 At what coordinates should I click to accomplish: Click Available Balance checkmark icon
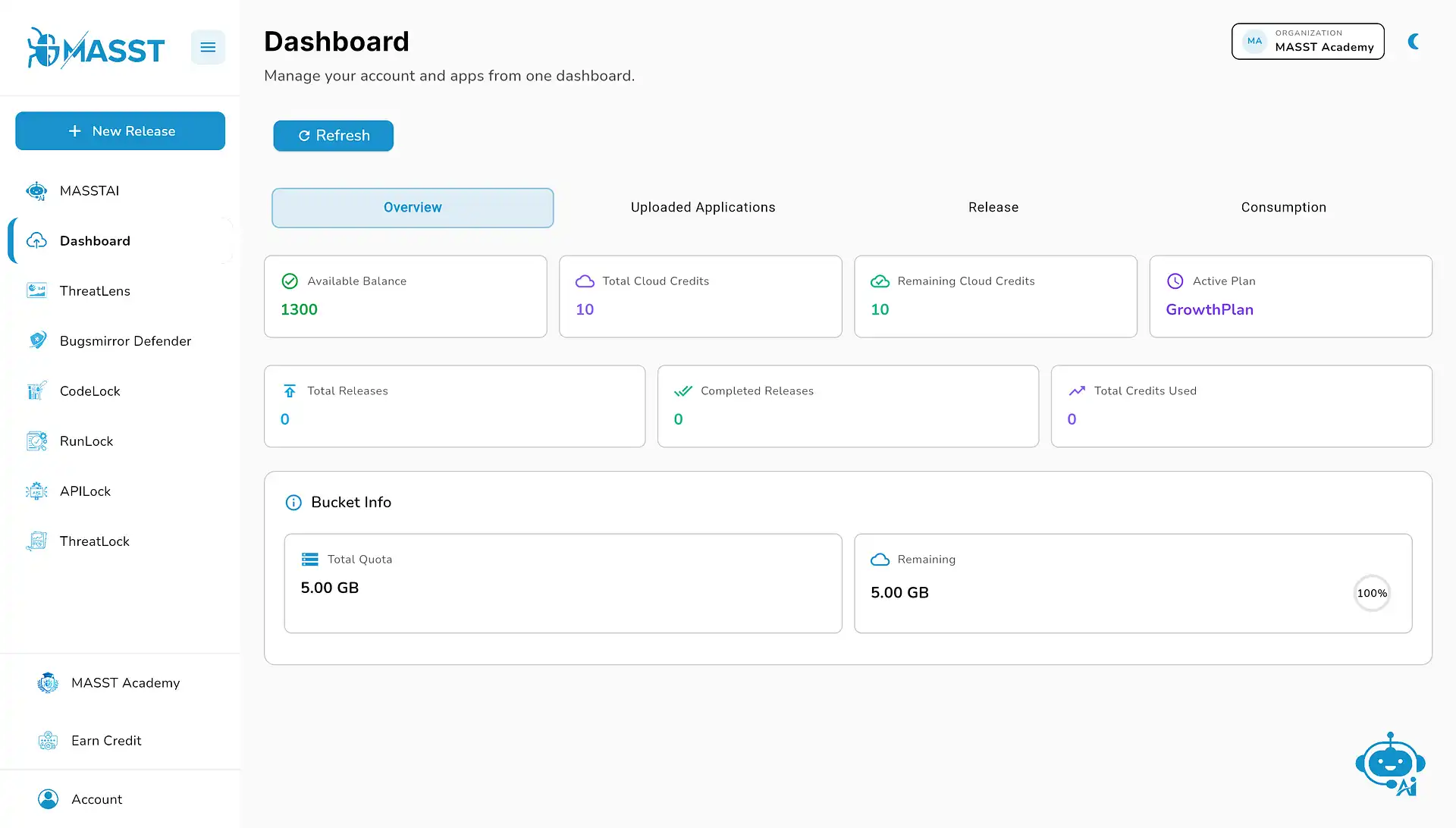click(290, 281)
